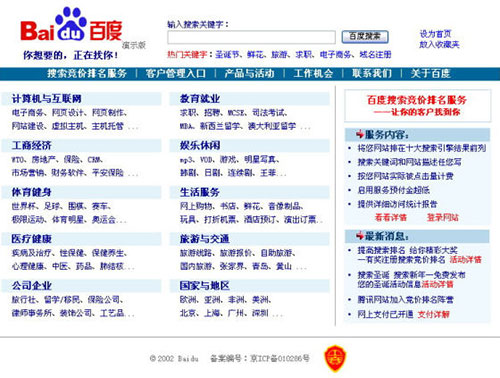
Task: Open the 国家与地区 category heading
Action: pos(205,286)
